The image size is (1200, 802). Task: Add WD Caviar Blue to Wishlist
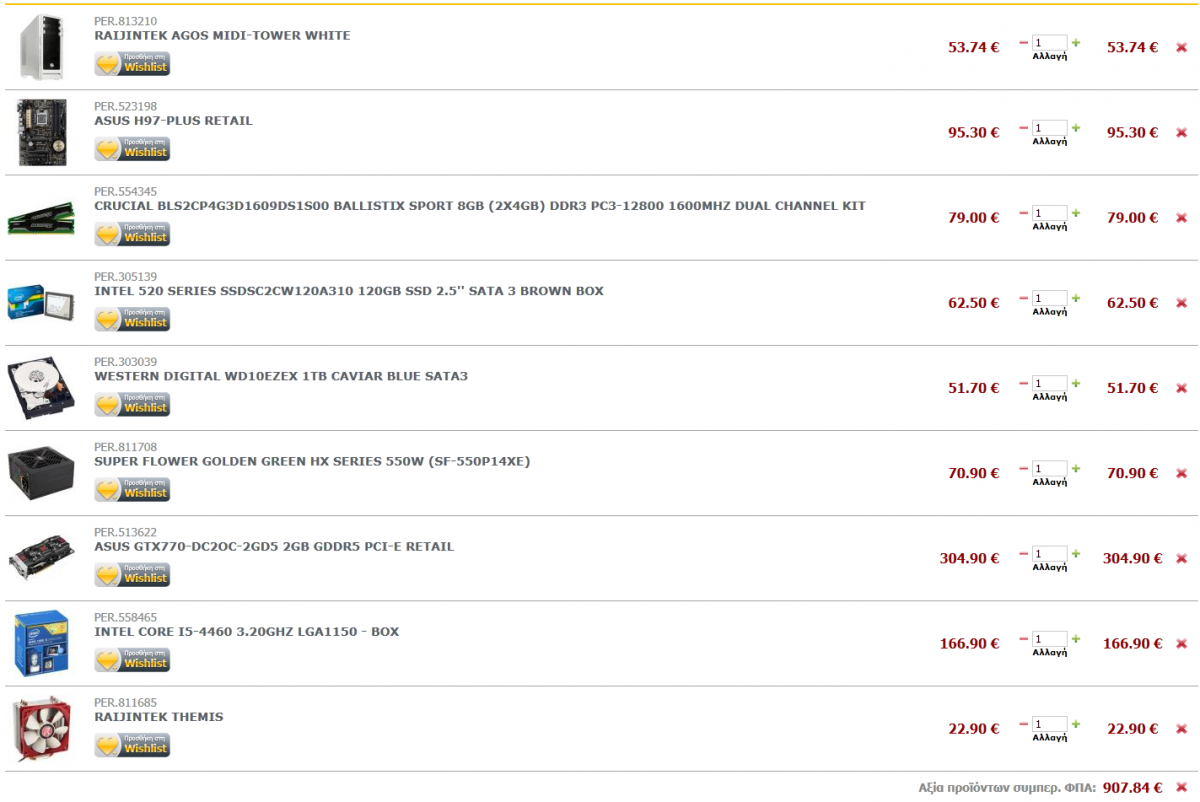pos(132,404)
